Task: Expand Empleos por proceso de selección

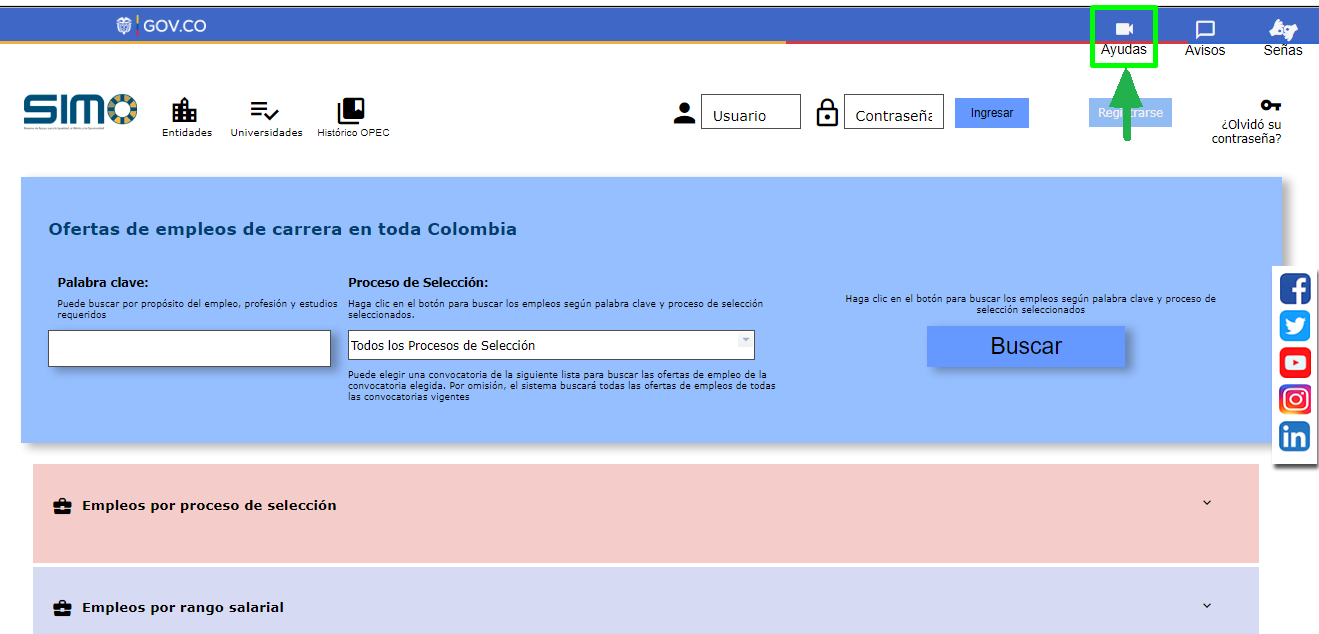Action: (x=1206, y=503)
